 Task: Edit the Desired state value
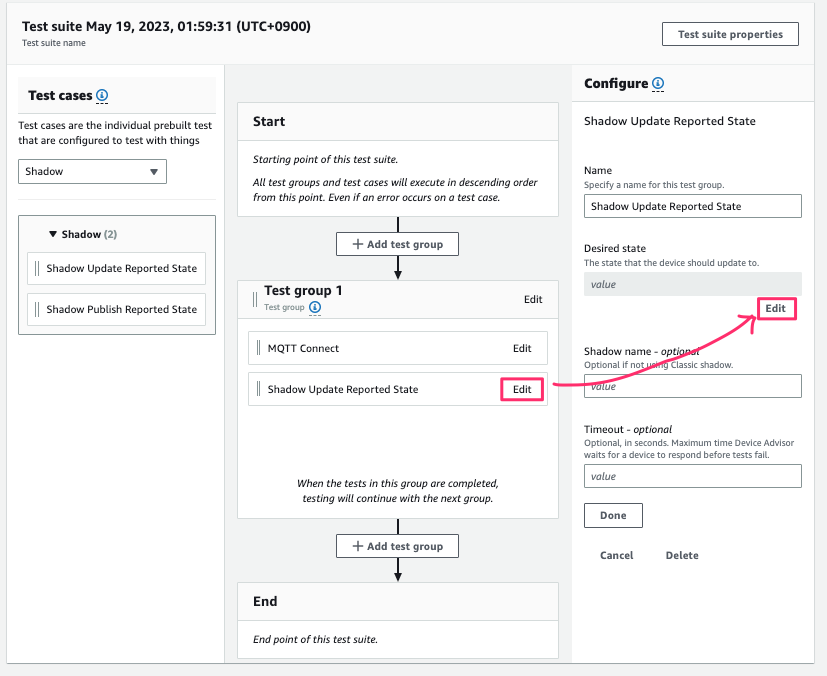[x=775, y=309]
